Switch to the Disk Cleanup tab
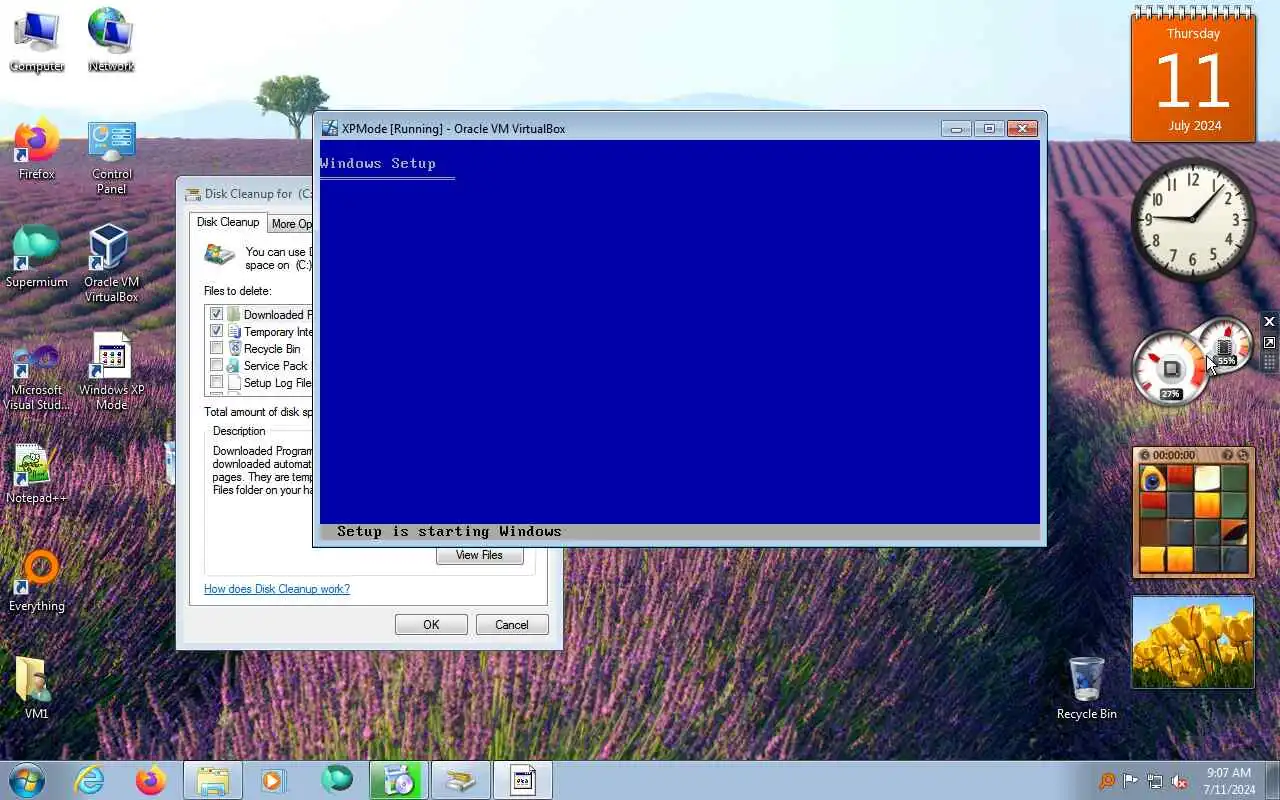The image size is (1280, 800). point(228,222)
